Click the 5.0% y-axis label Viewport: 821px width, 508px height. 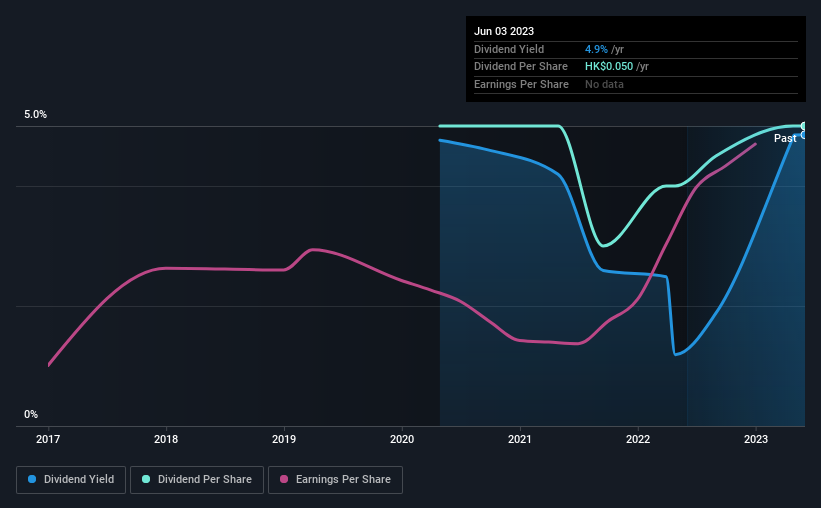[x=35, y=114]
